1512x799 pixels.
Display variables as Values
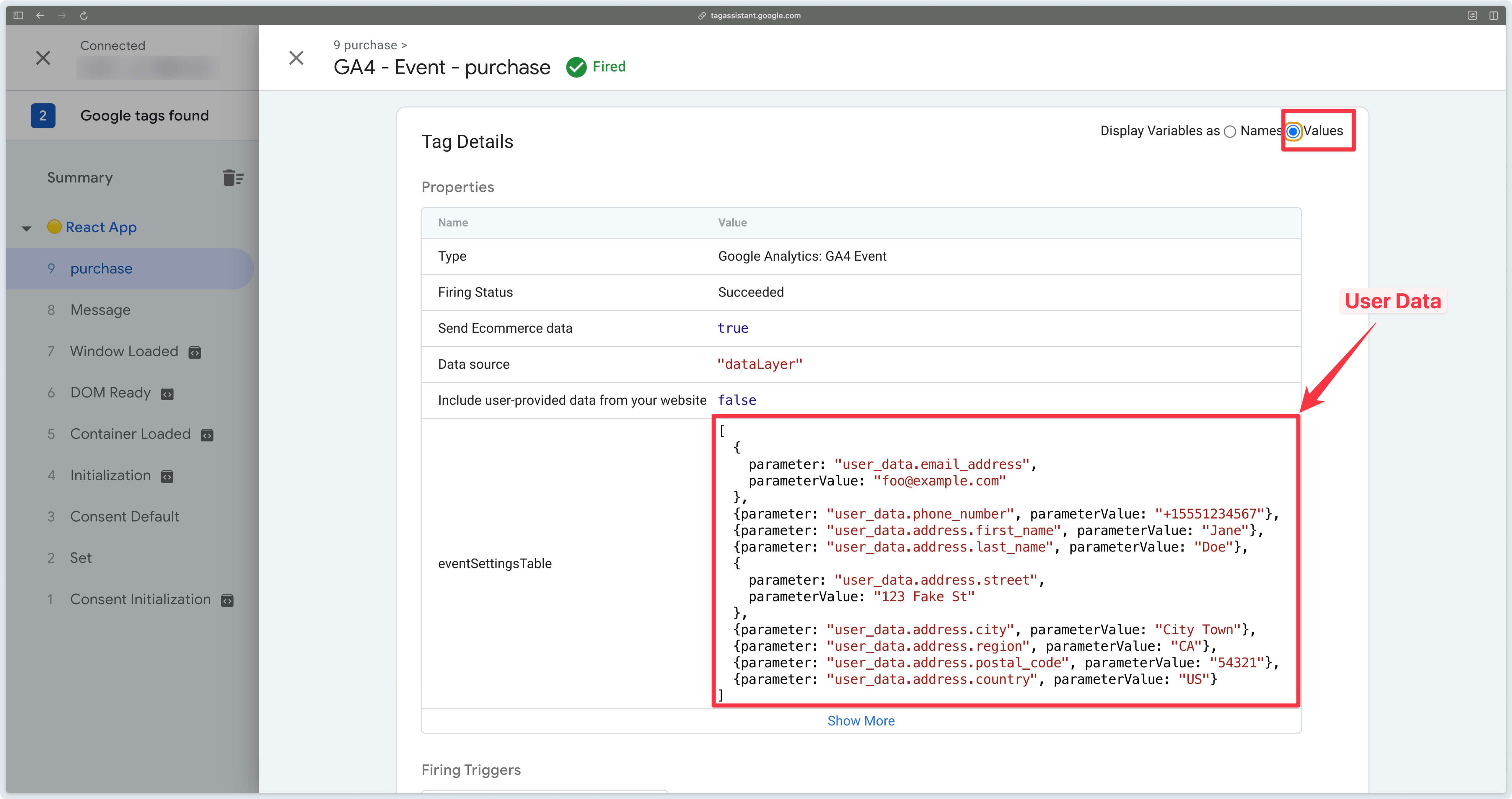pyautogui.click(x=1293, y=131)
